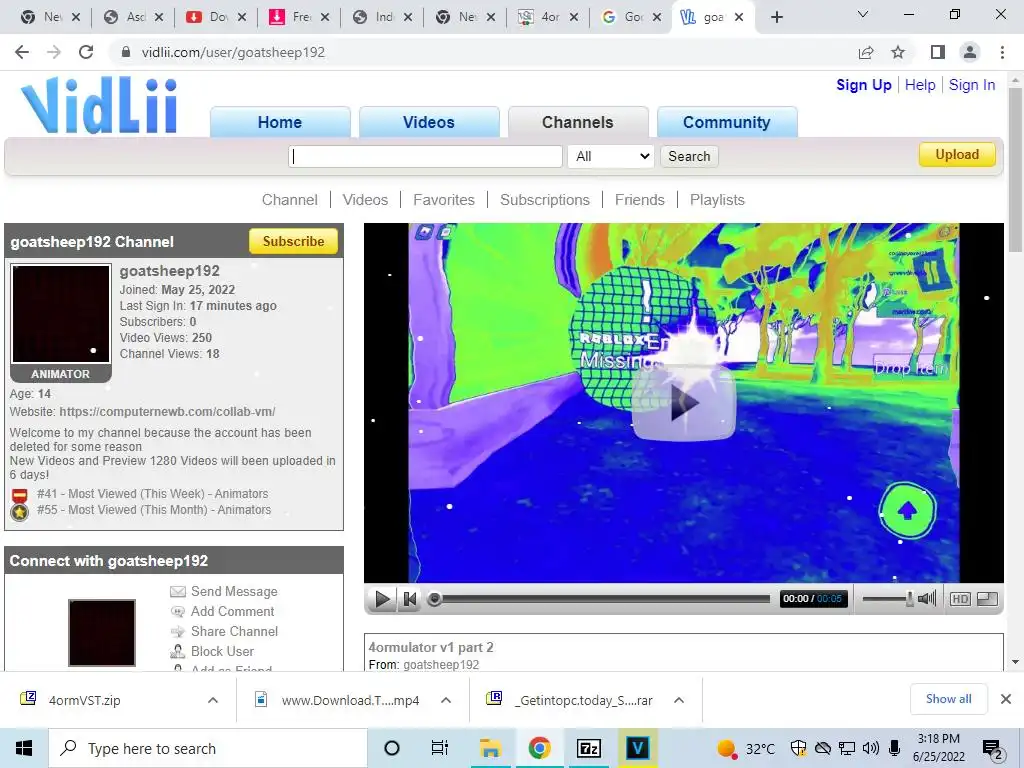Open the computernewb.com collab-vm website link
This screenshot has height=768, width=1024.
pyautogui.click(x=167, y=412)
